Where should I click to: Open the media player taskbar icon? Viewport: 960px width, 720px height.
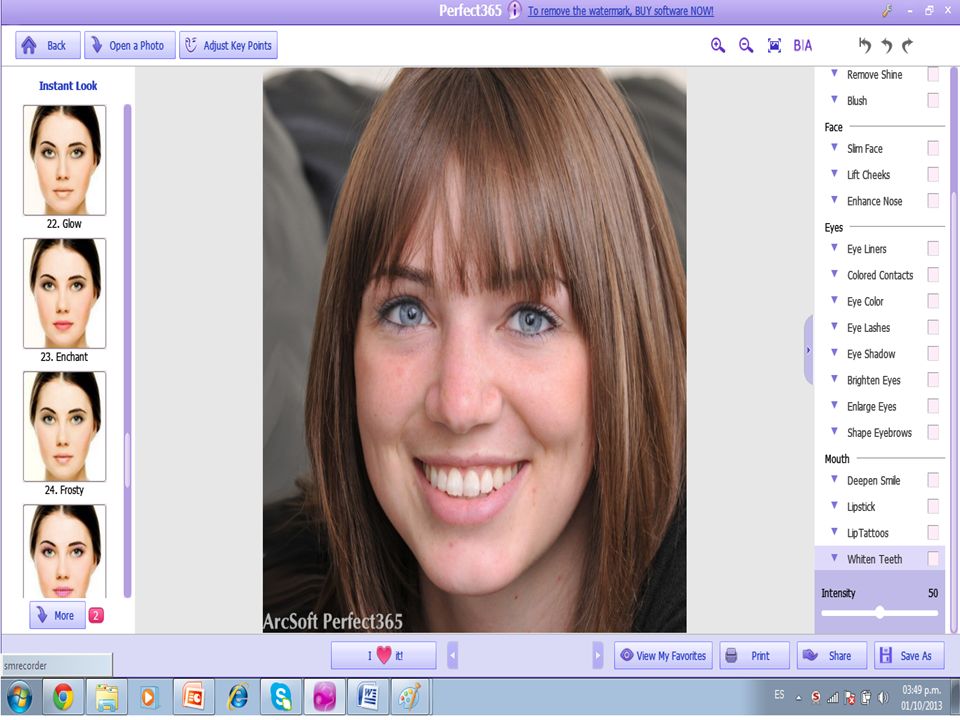click(148, 697)
